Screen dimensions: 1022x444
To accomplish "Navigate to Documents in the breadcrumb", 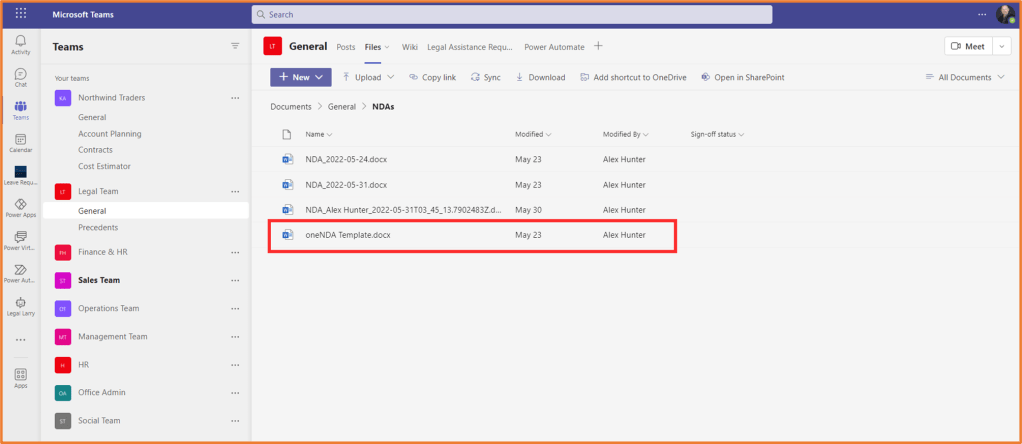I will tap(290, 106).
